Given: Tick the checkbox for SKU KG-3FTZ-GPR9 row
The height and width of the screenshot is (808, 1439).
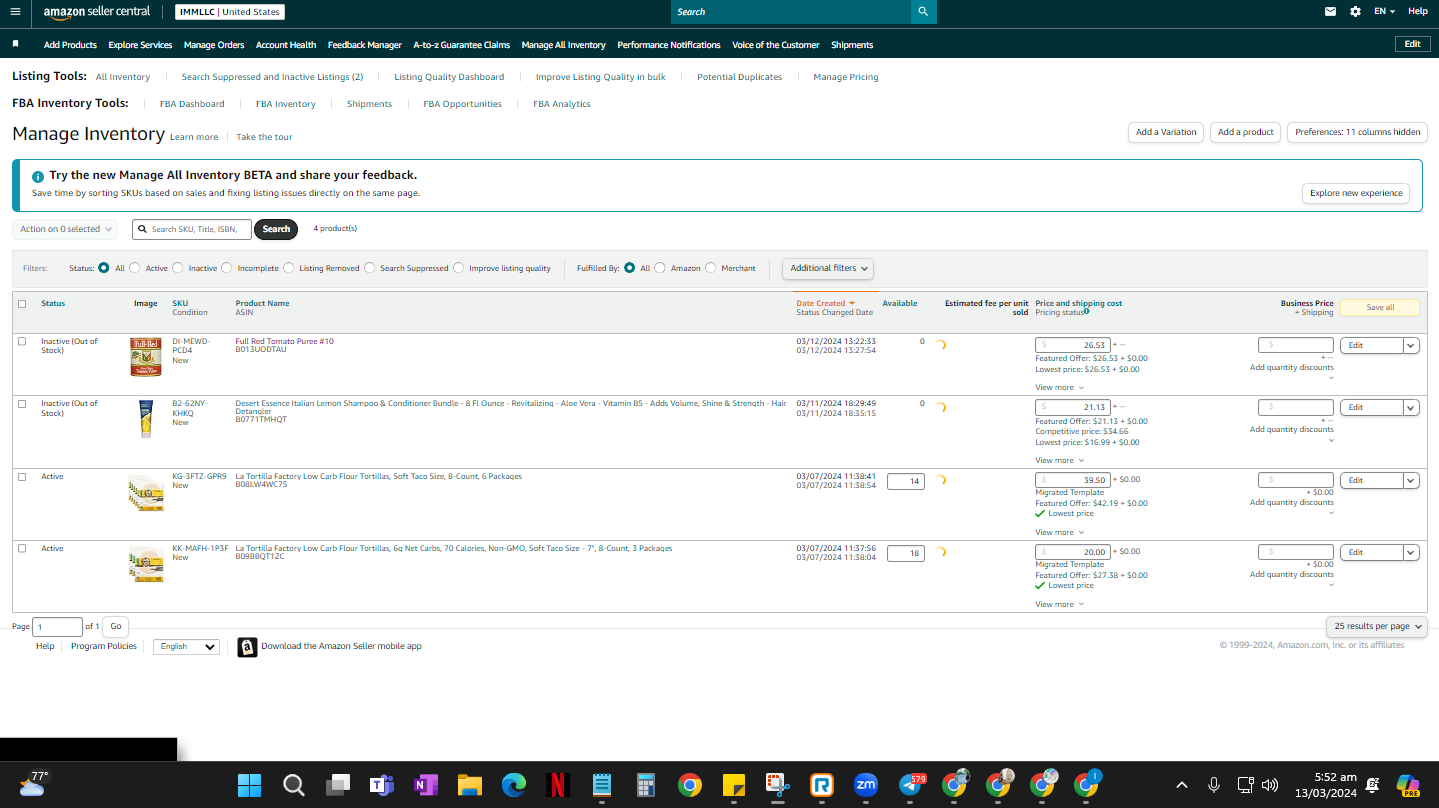Looking at the screenshot, I should [x=22, y=477].
